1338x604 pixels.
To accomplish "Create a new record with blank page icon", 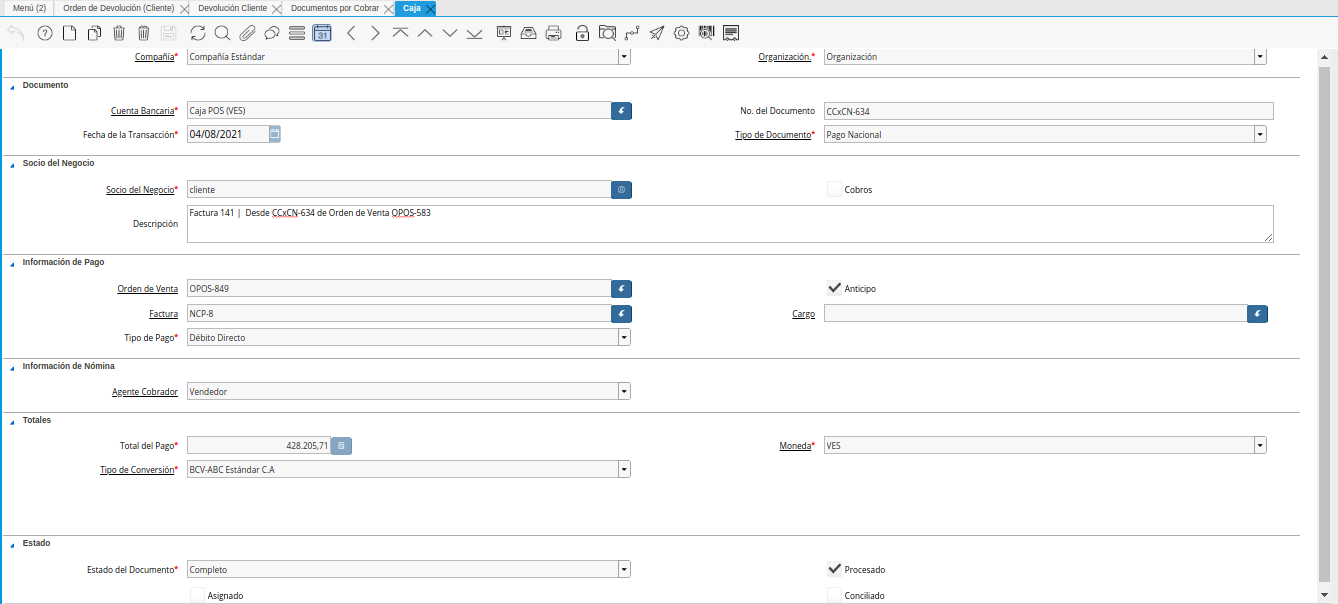I will point(69,33).
